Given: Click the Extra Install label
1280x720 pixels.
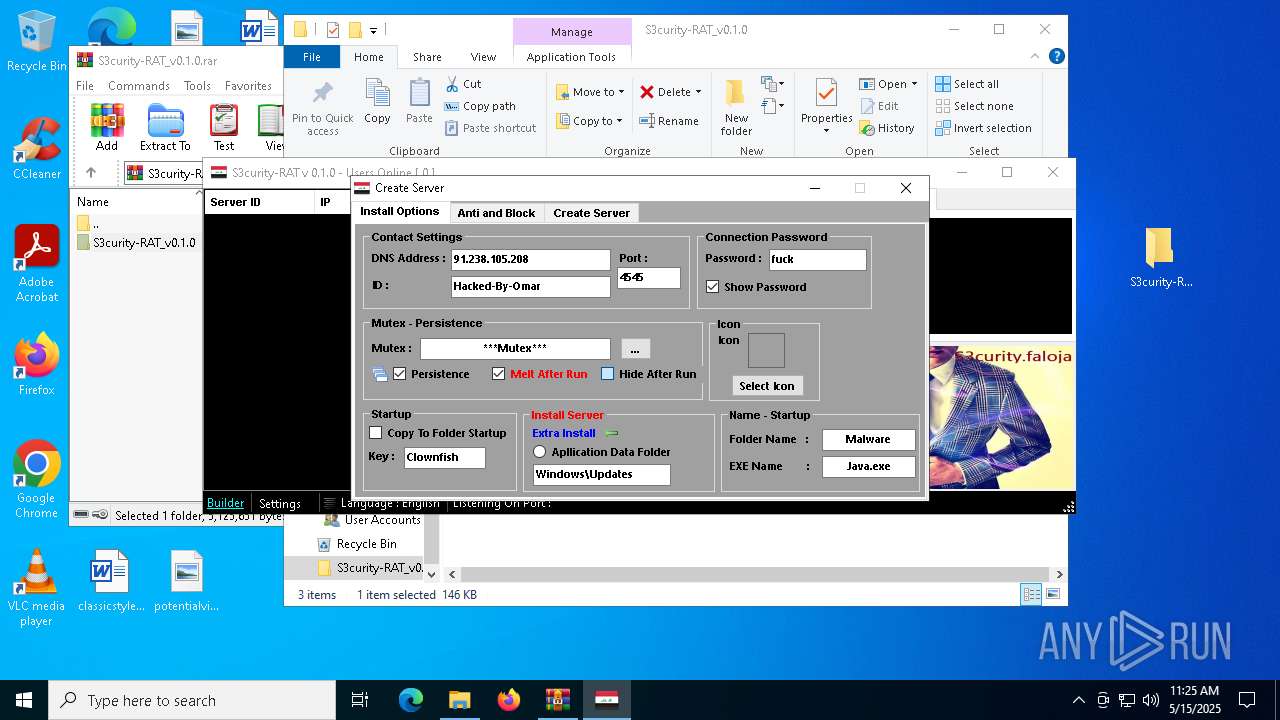Looking at the screenshot, I should tap(564, 433).
